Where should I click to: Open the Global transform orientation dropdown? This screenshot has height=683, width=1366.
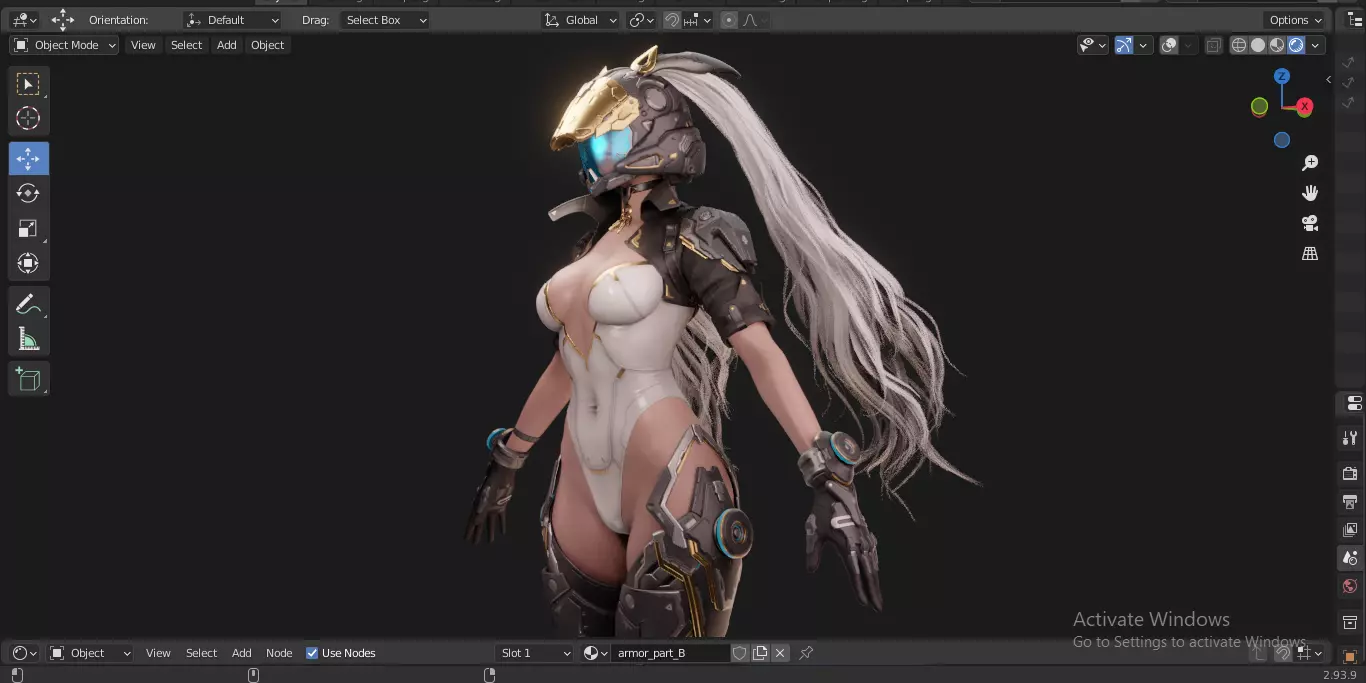point(580,20)
